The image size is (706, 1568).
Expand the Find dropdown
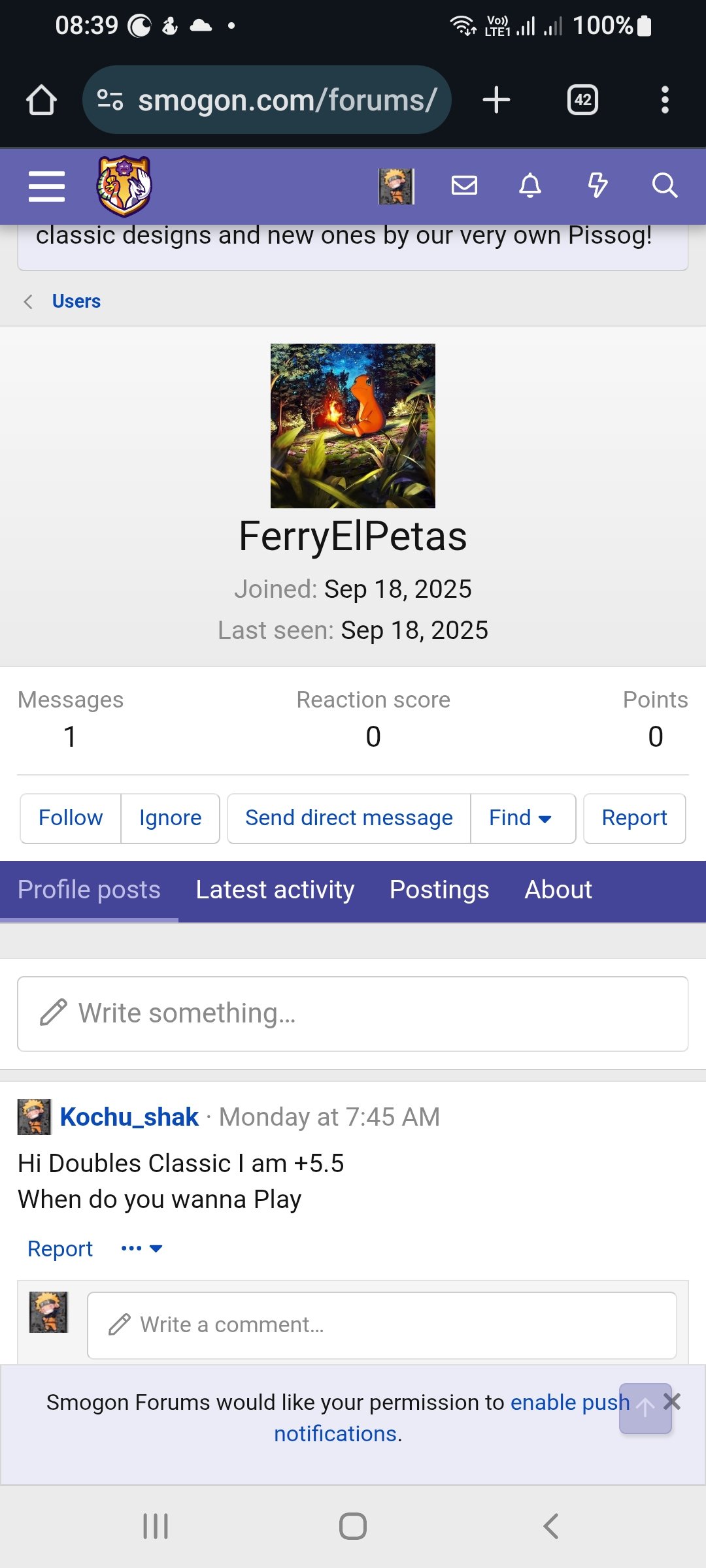click(x=521, y=818)
